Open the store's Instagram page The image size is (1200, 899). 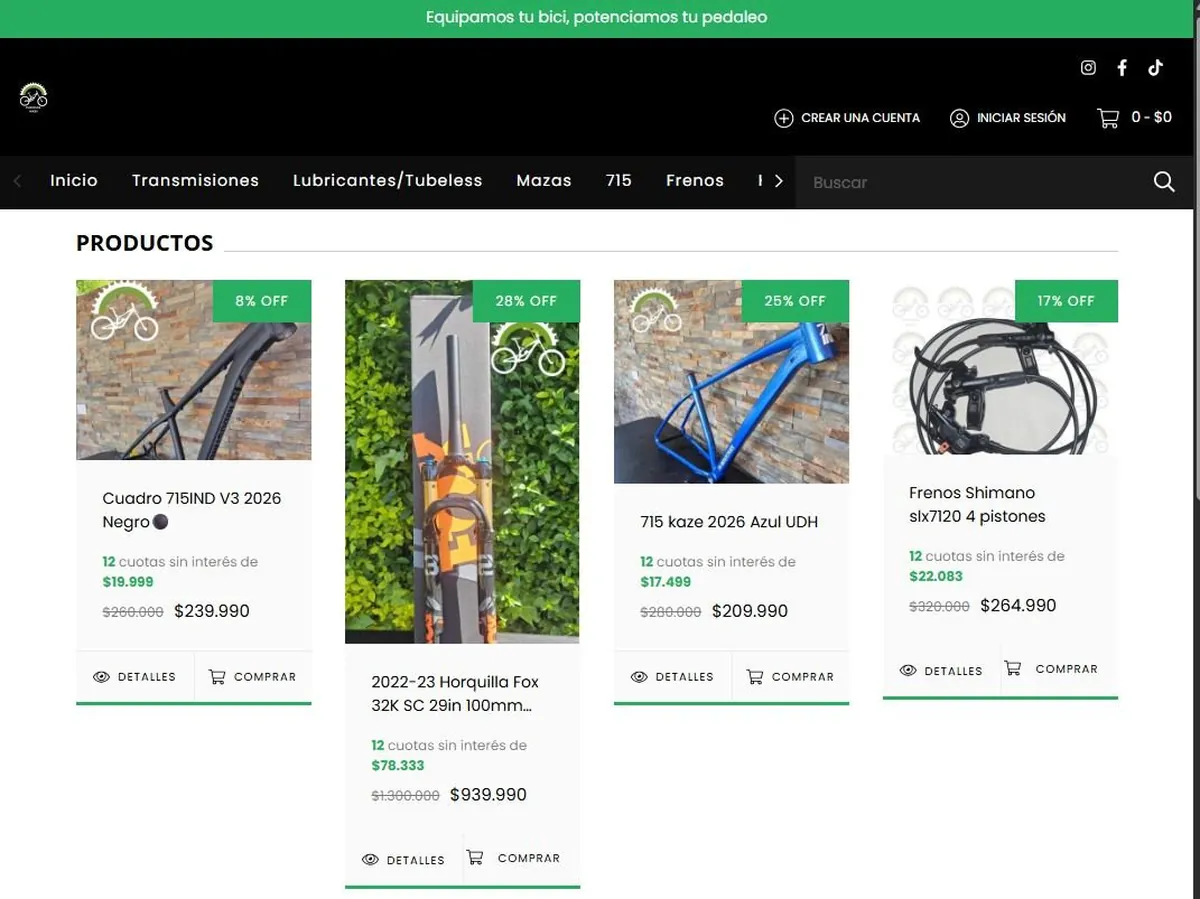point(1088,68)
